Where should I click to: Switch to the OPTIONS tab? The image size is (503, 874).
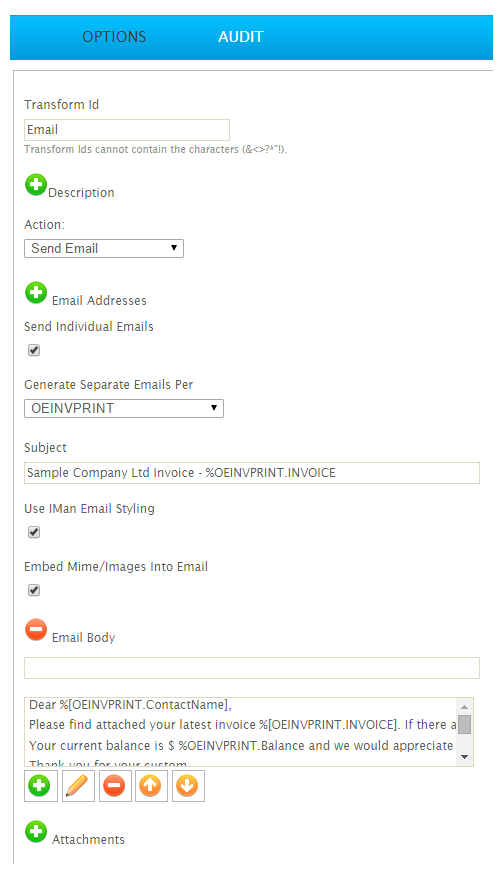(x=114, y=37)
